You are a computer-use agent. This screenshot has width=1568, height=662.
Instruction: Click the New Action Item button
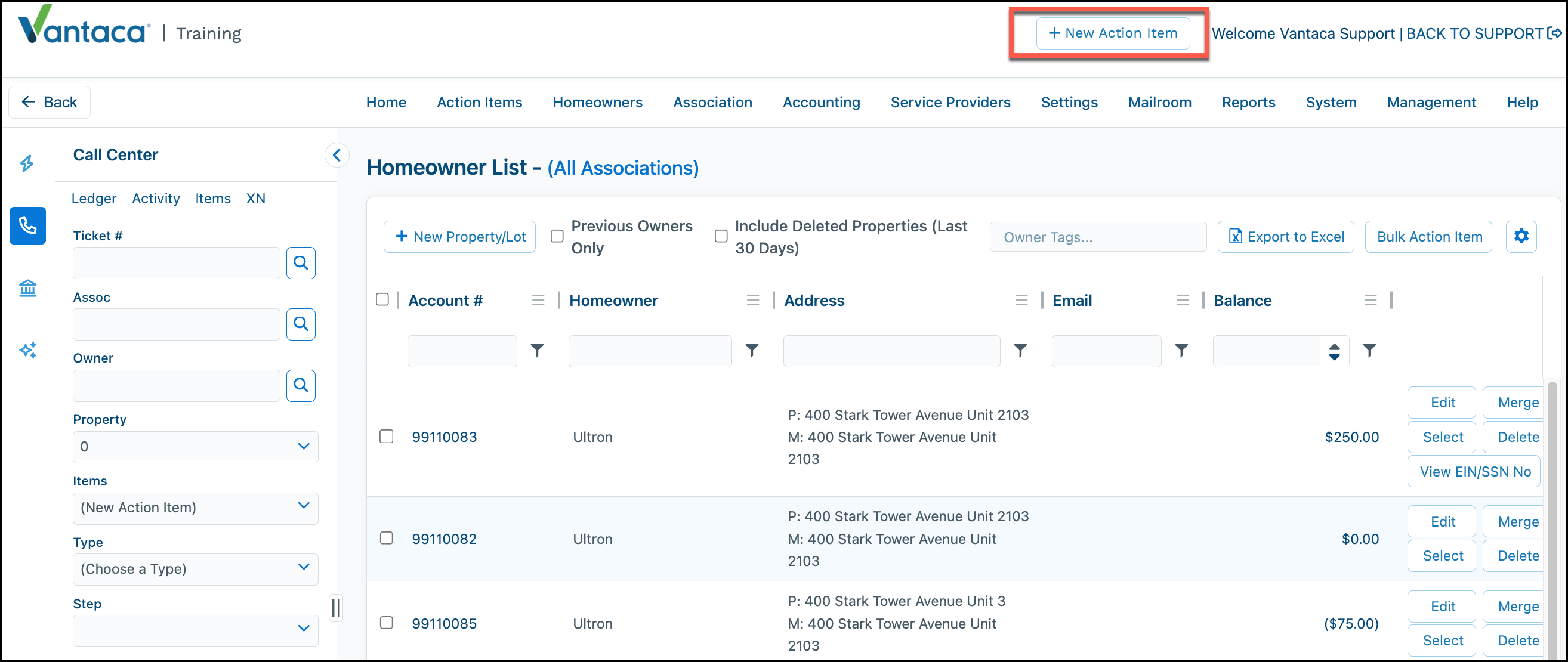(x=1113, y=33)
